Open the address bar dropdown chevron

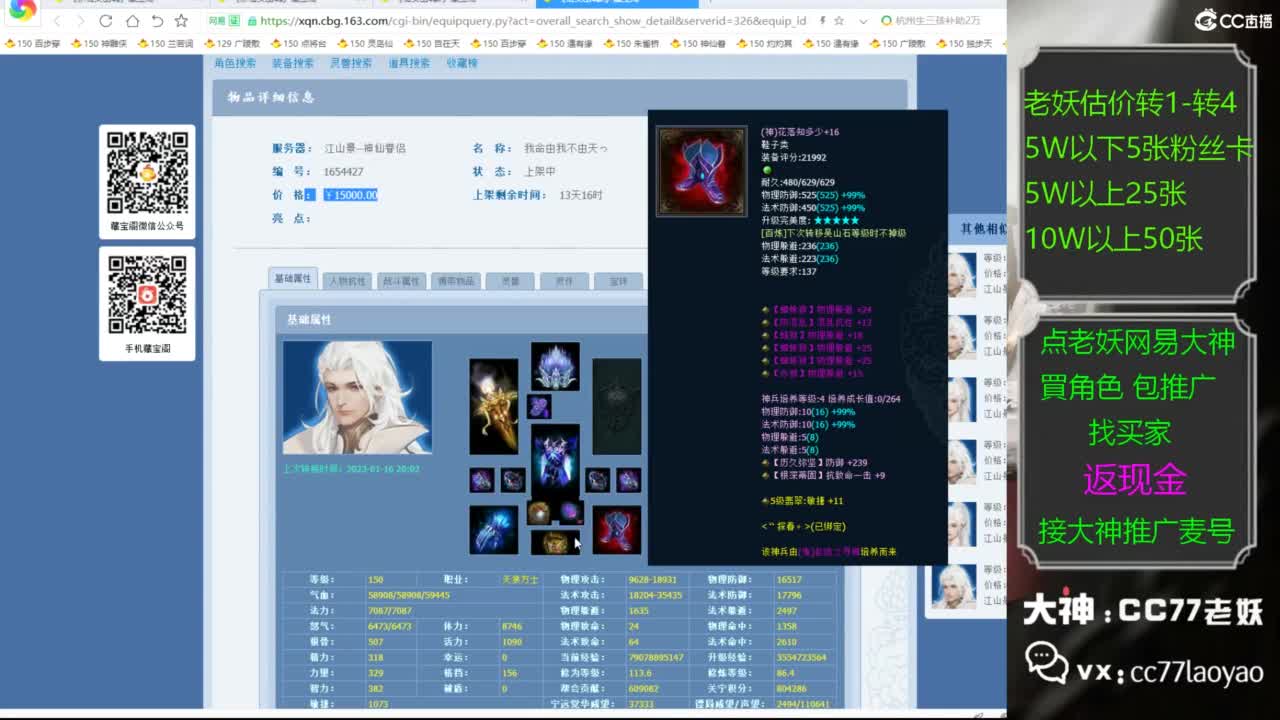(x=862, y=21)
